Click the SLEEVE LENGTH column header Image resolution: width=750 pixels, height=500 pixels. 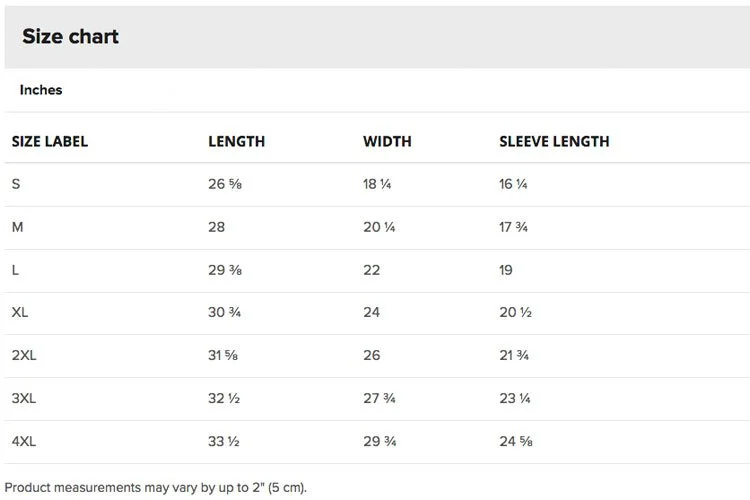[554, 142]
